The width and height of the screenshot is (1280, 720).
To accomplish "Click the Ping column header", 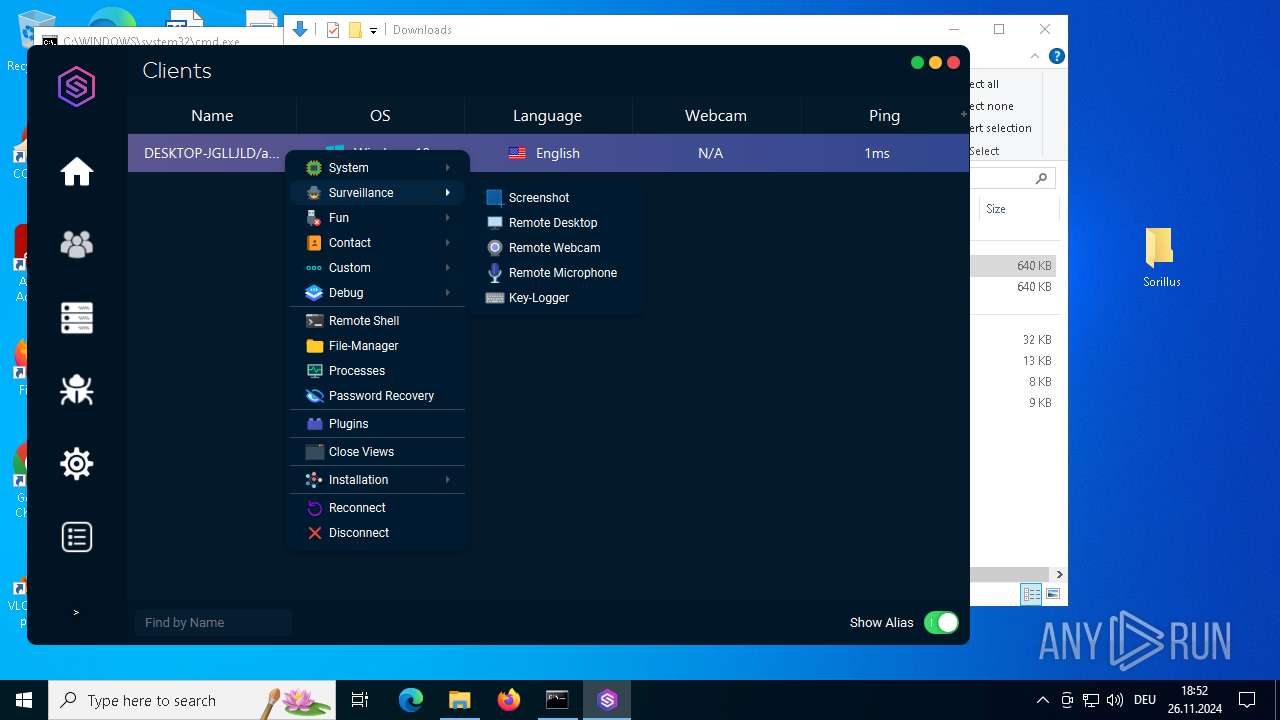I will pos(884,116).
